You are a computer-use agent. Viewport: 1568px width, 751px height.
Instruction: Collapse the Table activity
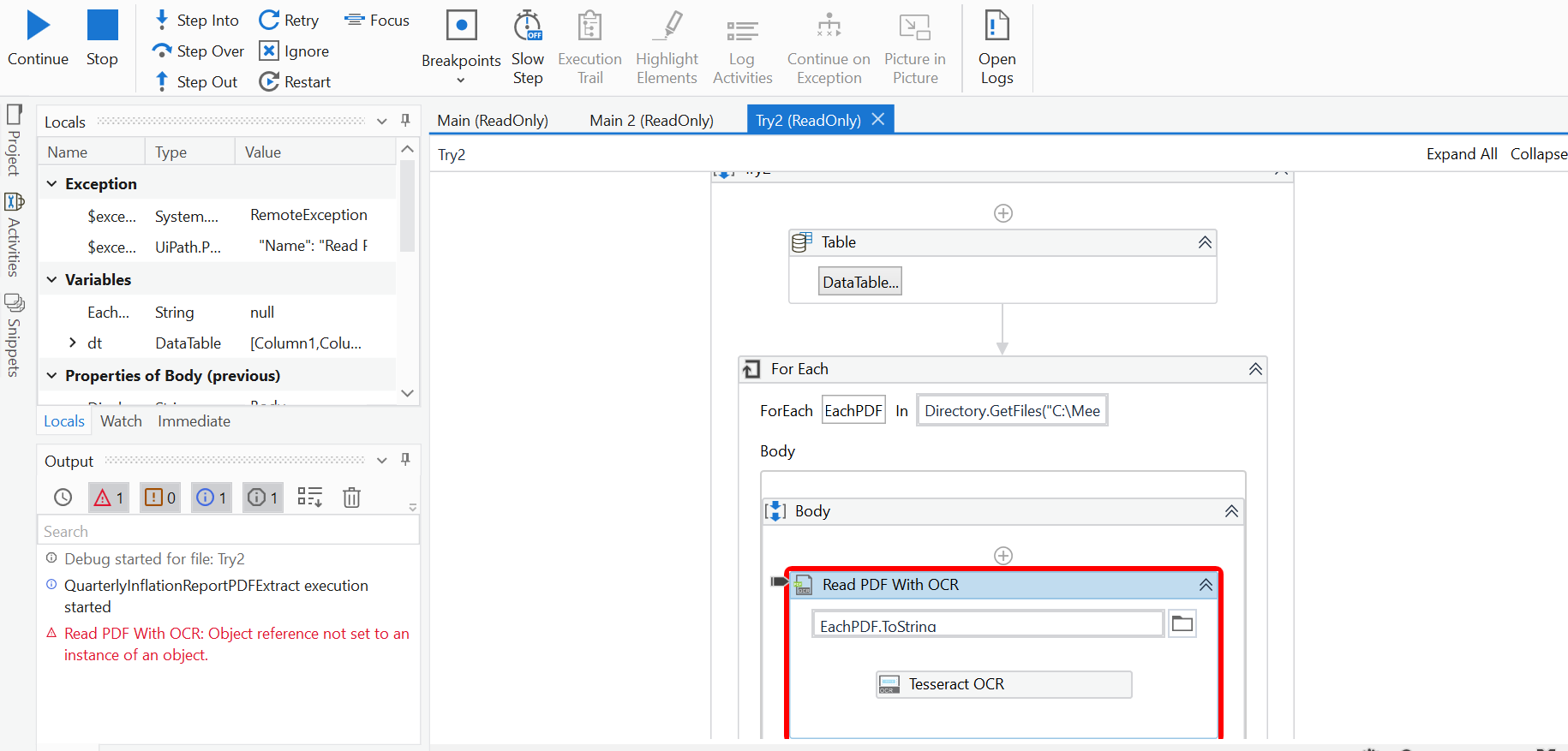coord(1205,242)
